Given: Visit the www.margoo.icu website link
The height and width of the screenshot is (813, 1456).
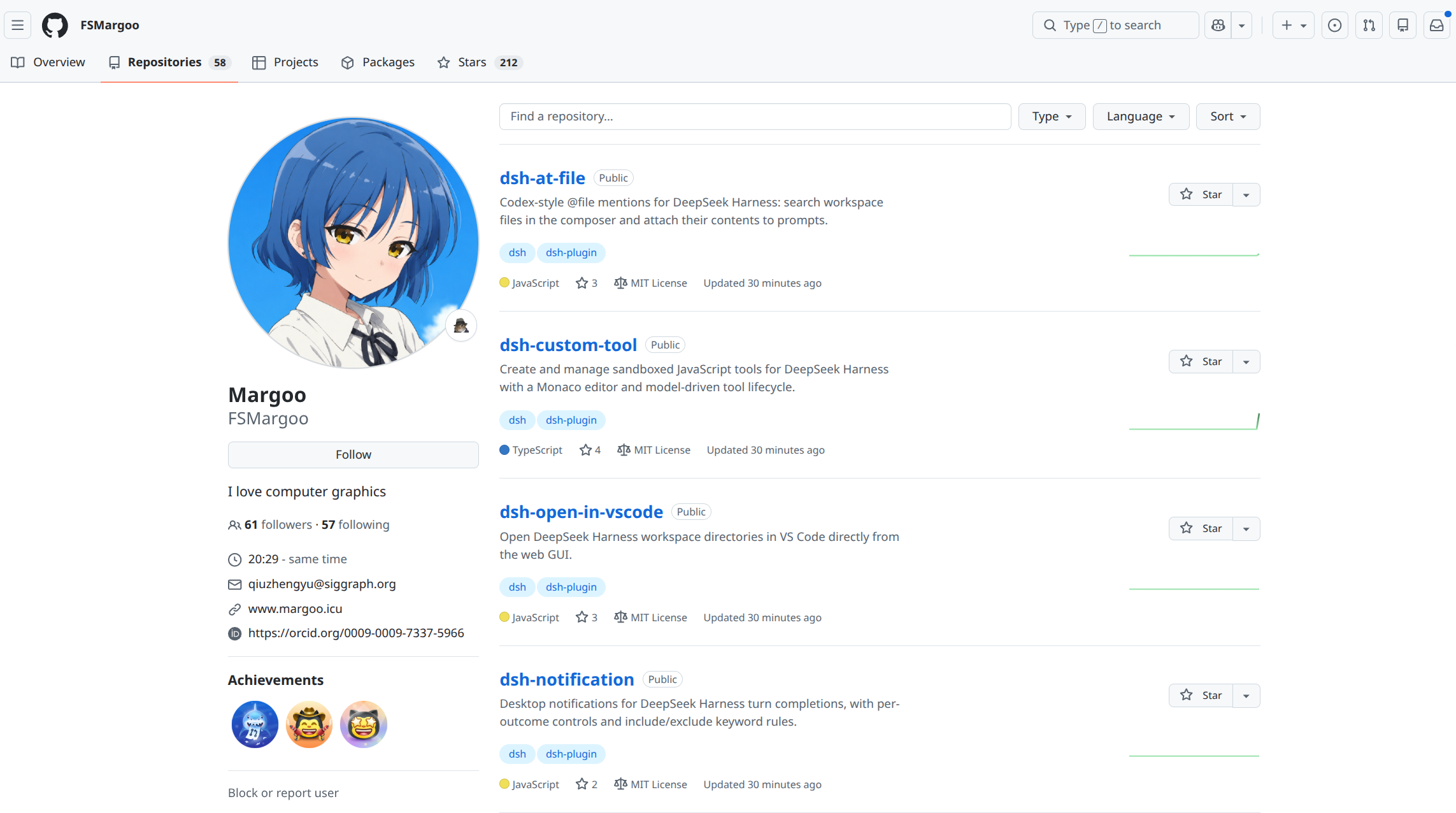Looking at the screenshot, I should (x=295, y=609).
